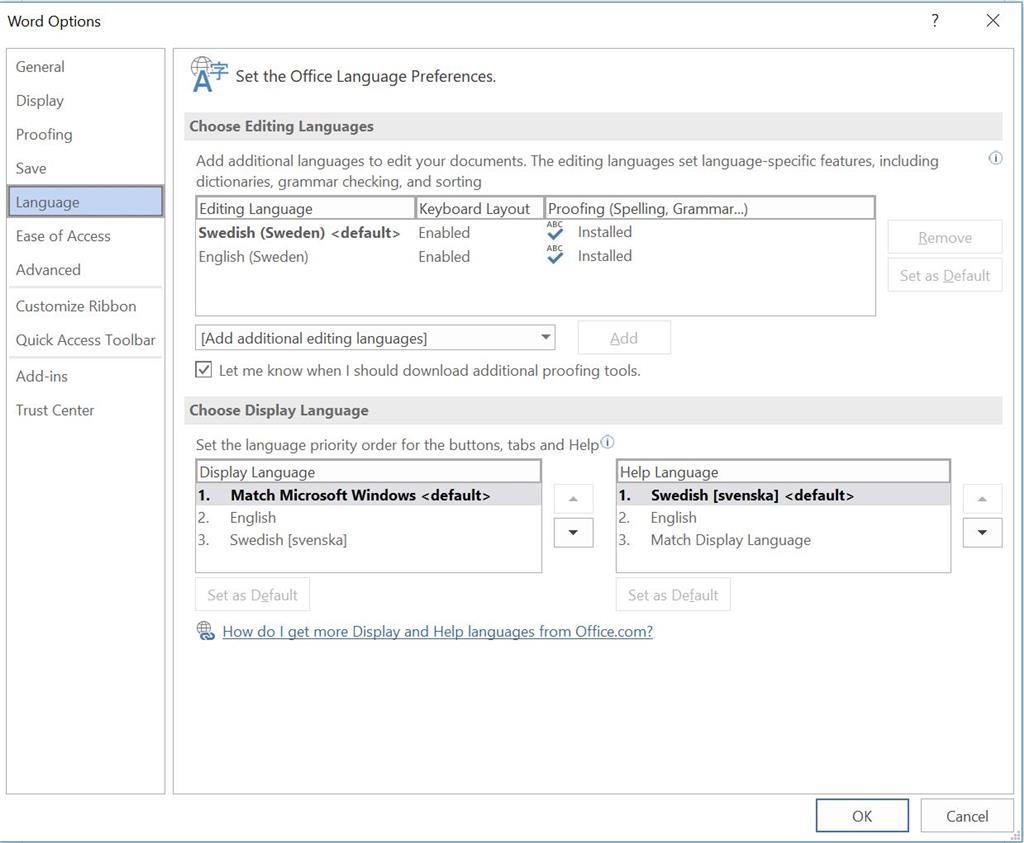Select 'Match Display Language' in Help Language list

point(783,539)
